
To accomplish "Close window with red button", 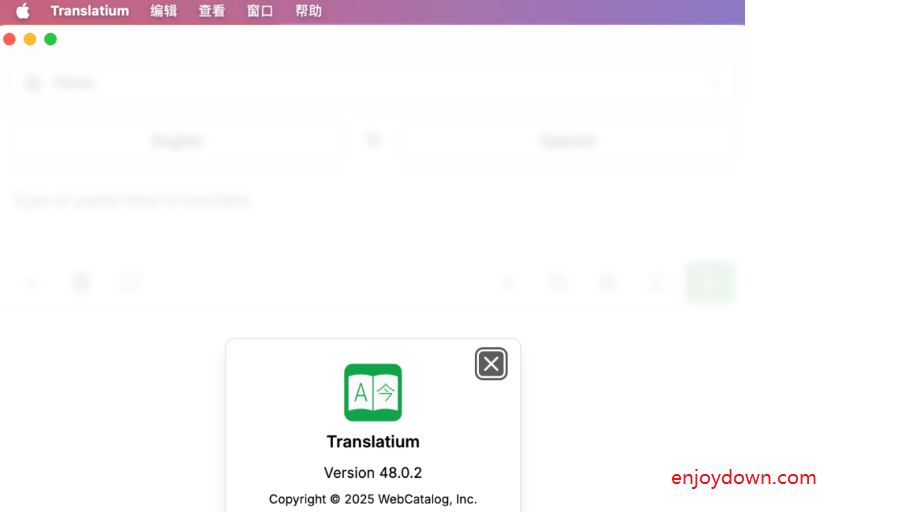I will [x=9, y=39].
